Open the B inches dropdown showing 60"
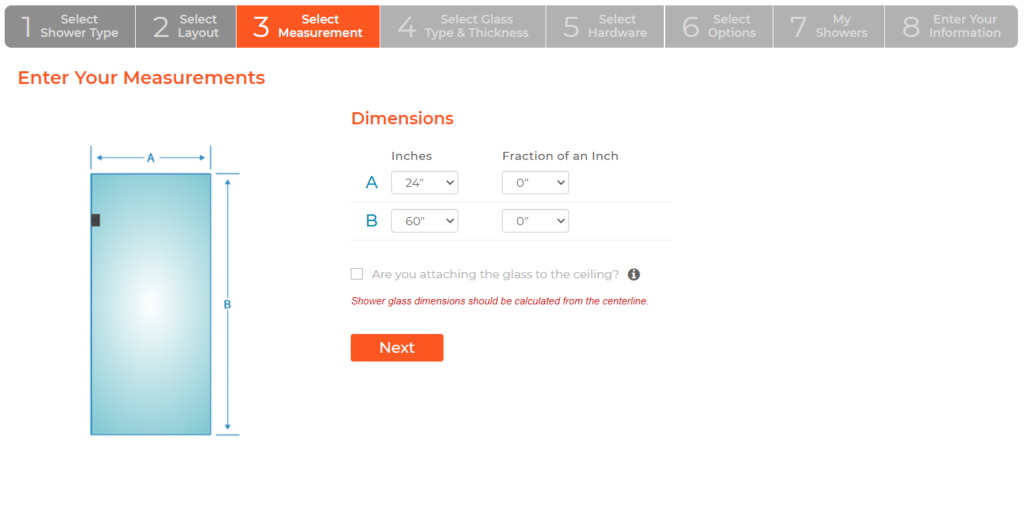This screenshot has width=1024, height=506. coord(424,221)
